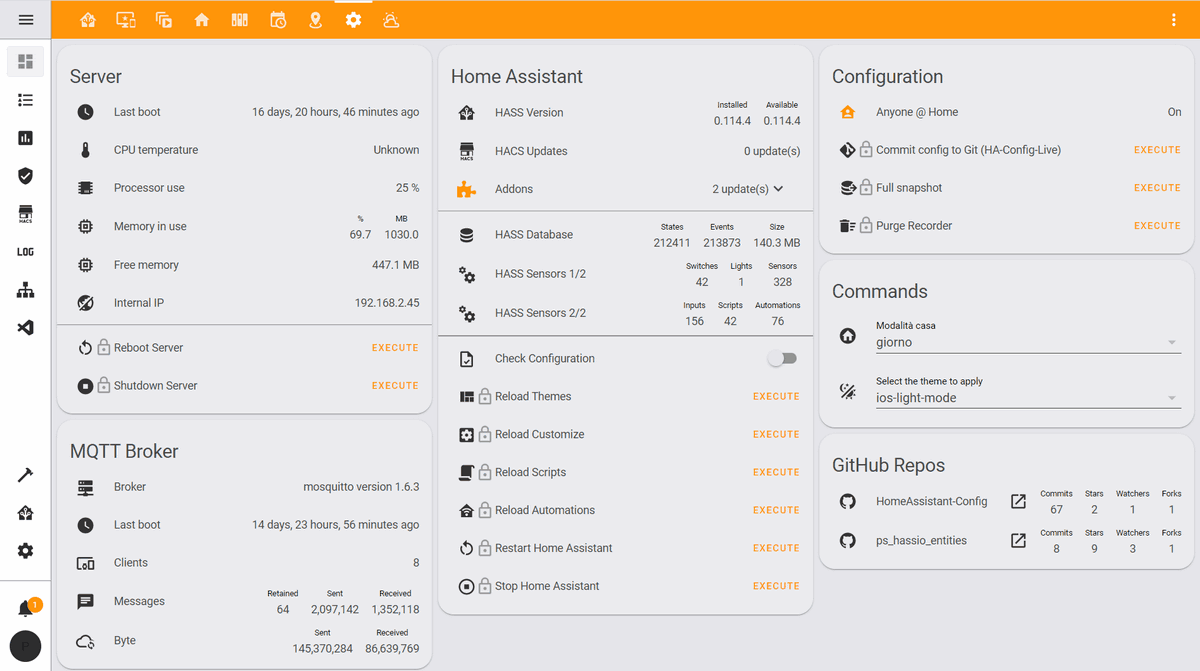Click the HASS Database size 140.3 MB
The height and width of the screenshot is (671, 1200).
777,243
